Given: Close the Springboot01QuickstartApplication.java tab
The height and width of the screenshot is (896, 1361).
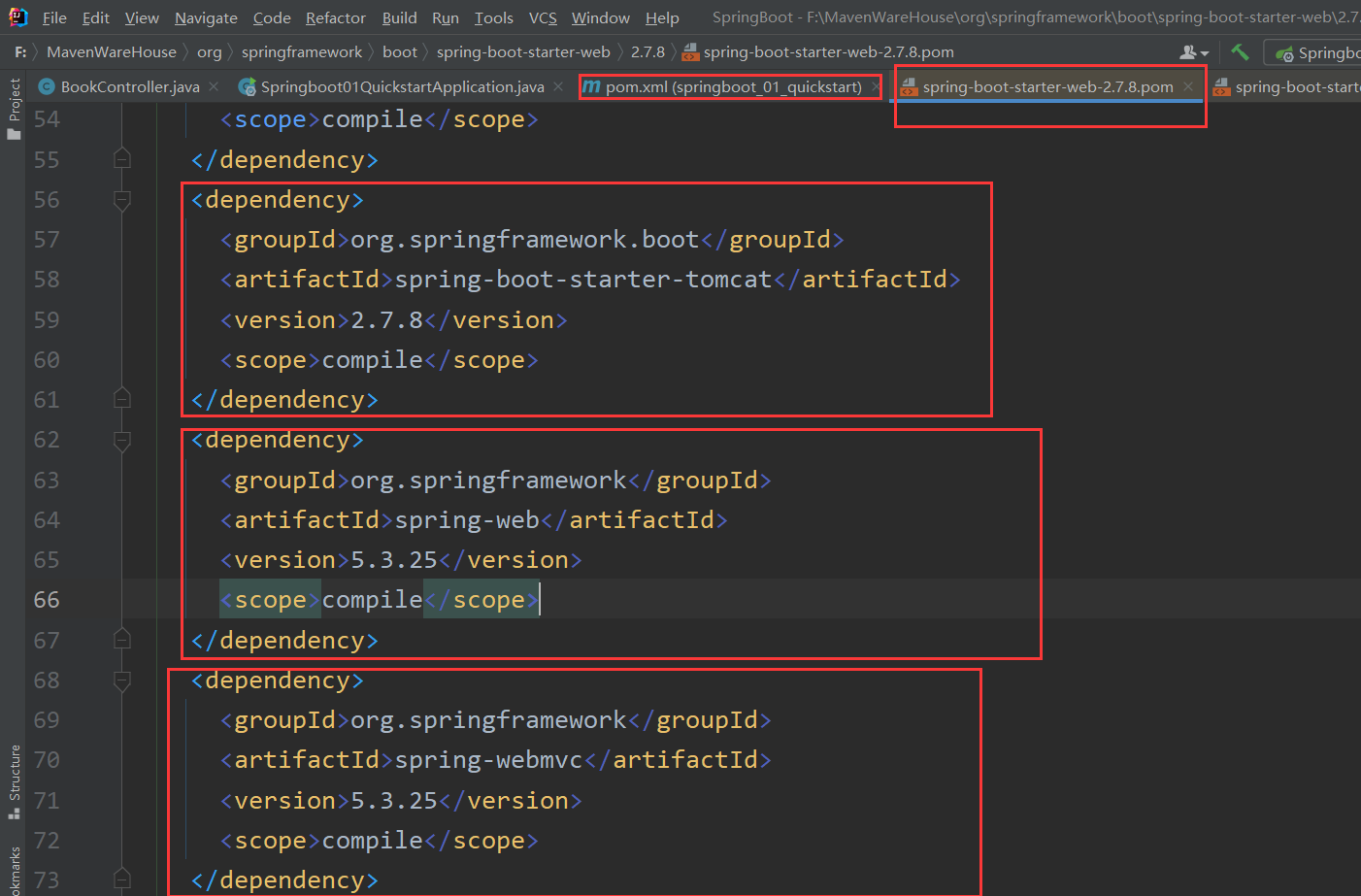Looking at the screenshot, I should point(558,86).
